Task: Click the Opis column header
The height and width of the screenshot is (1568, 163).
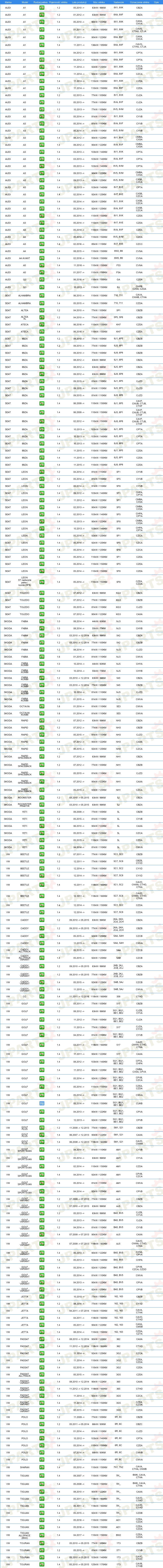Action: (x=156, y=3)
